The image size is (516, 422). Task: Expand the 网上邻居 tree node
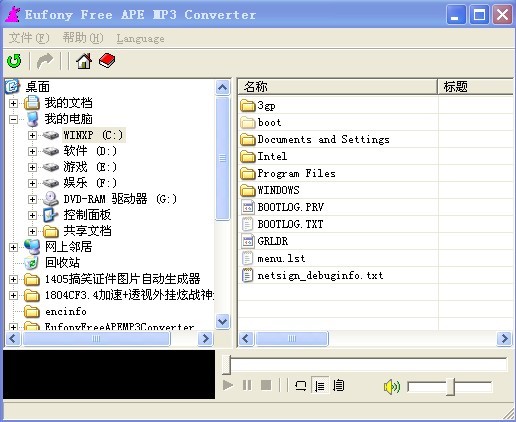(x=13, y=247)
